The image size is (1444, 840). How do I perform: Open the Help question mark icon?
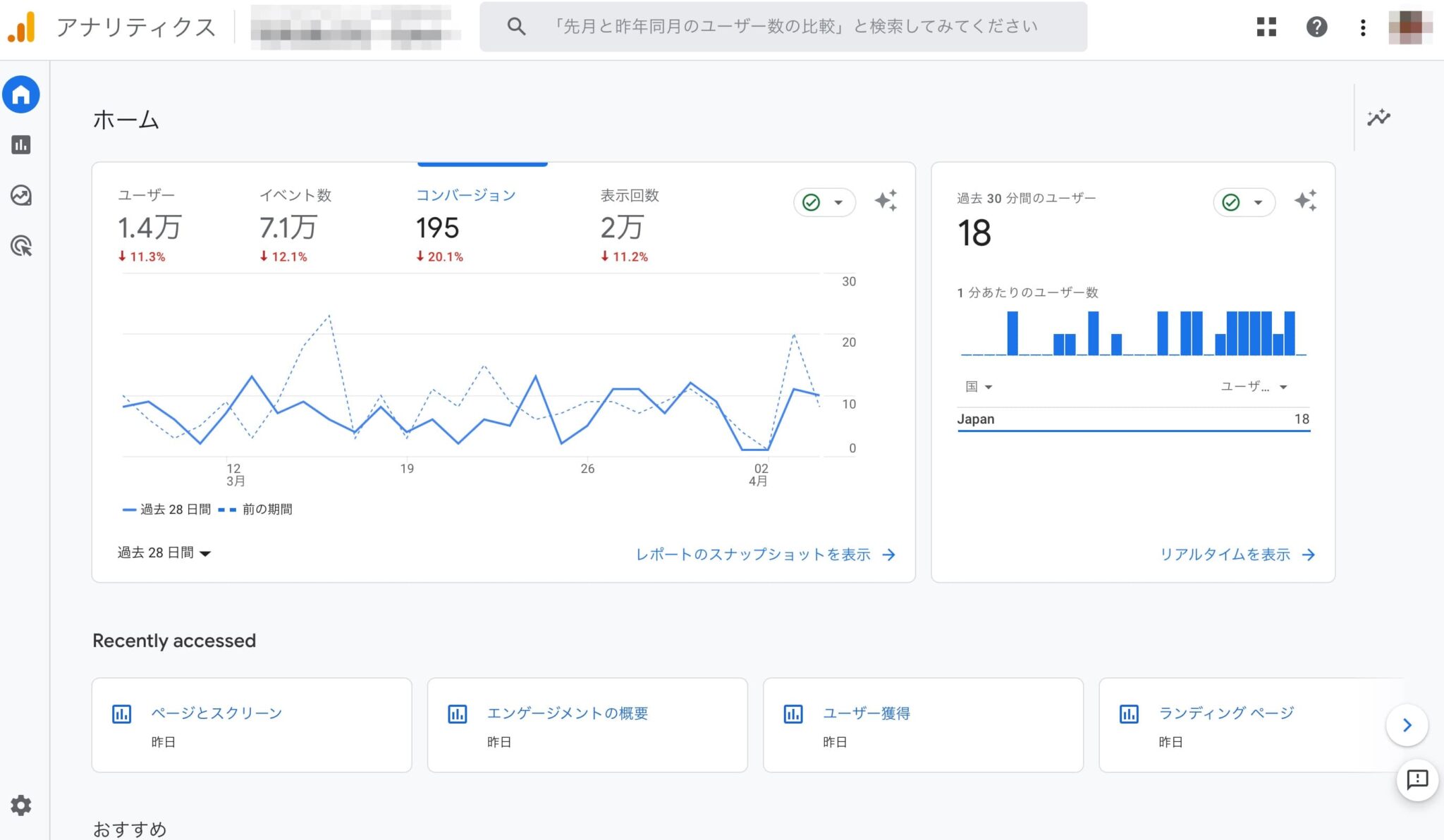1316,27
